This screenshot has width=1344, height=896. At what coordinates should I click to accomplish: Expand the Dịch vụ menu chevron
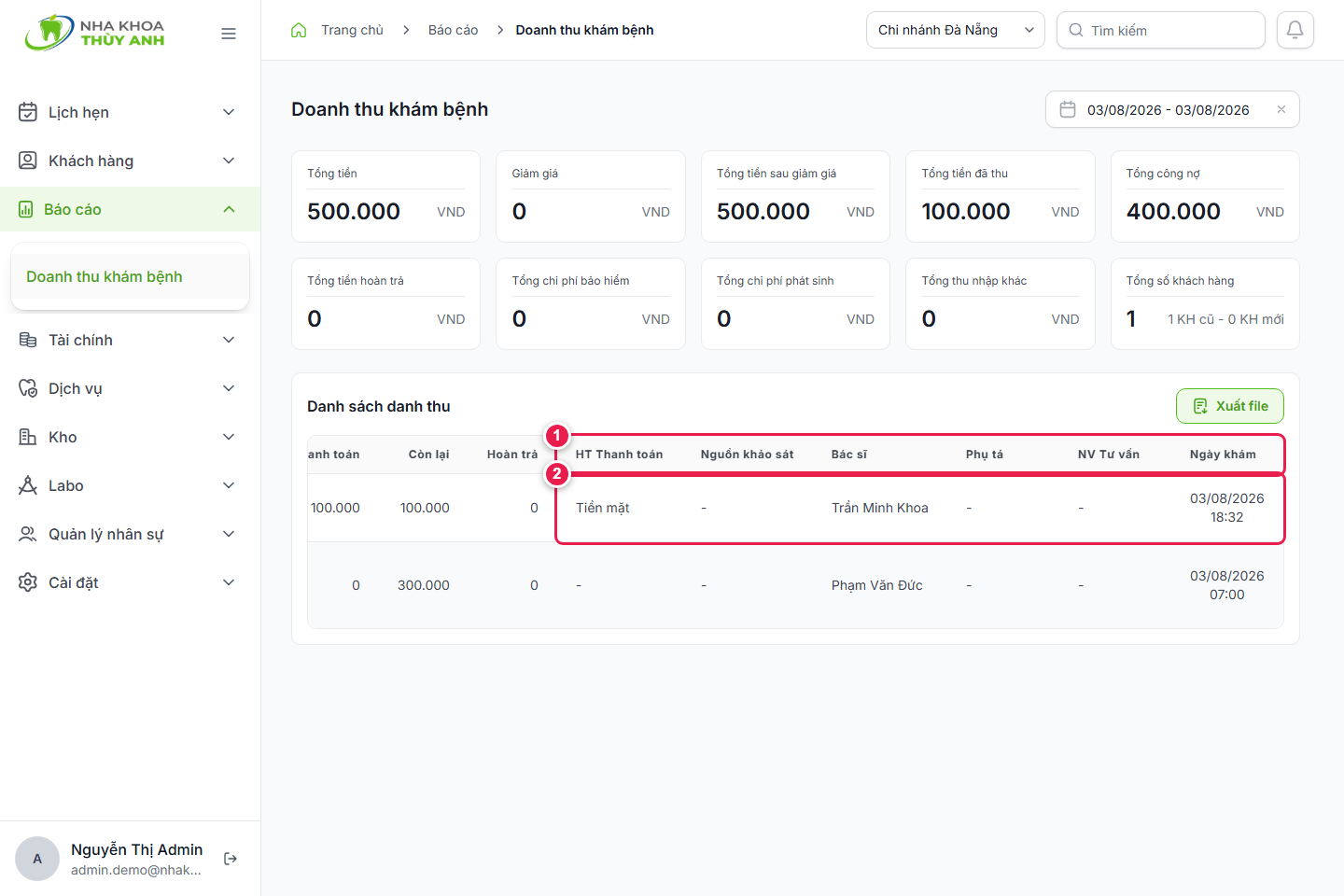229,388
